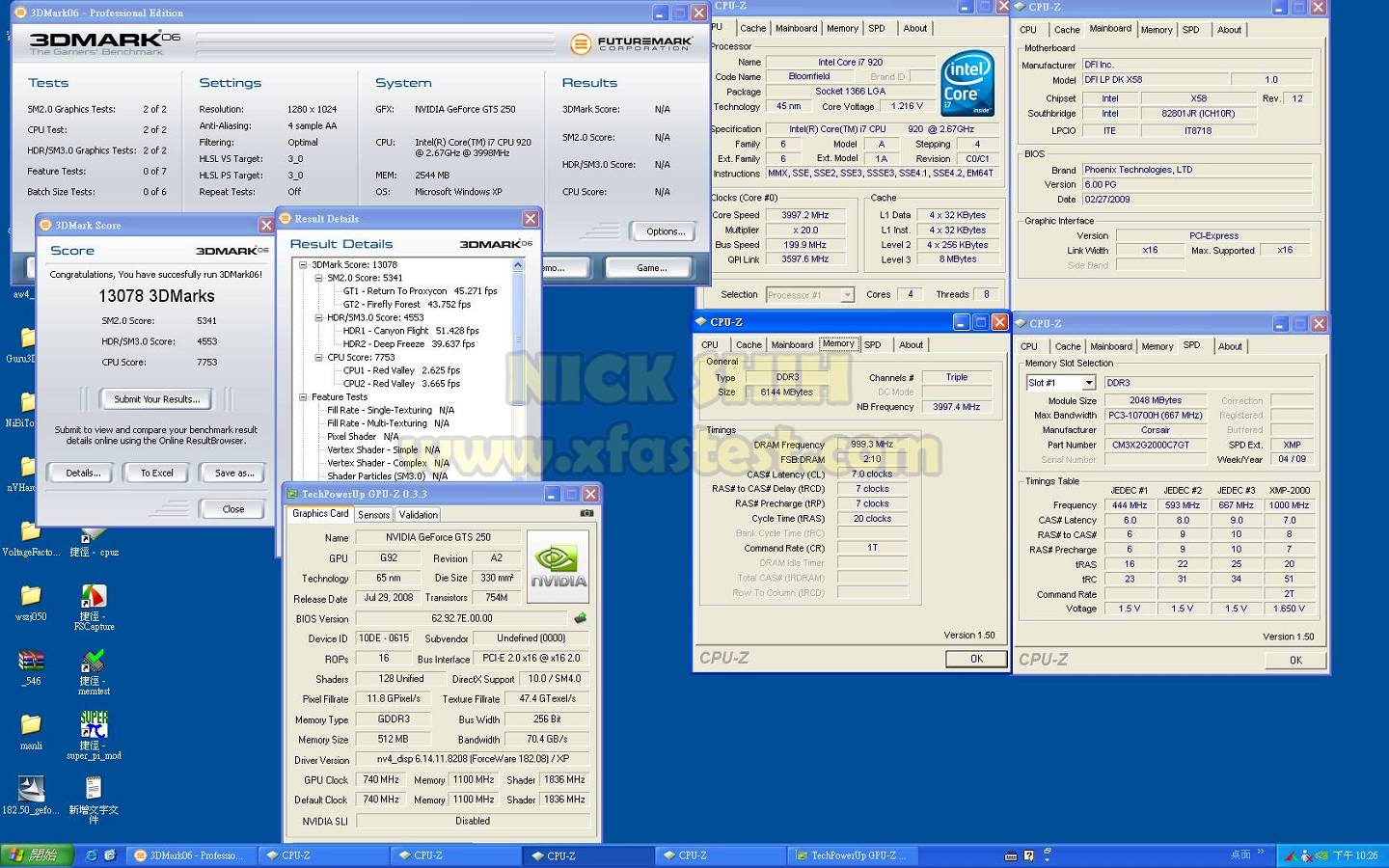The image size is (1389, 868).
Task: Click the NVIDIA logo in GPU-Z
Action: 558,566
